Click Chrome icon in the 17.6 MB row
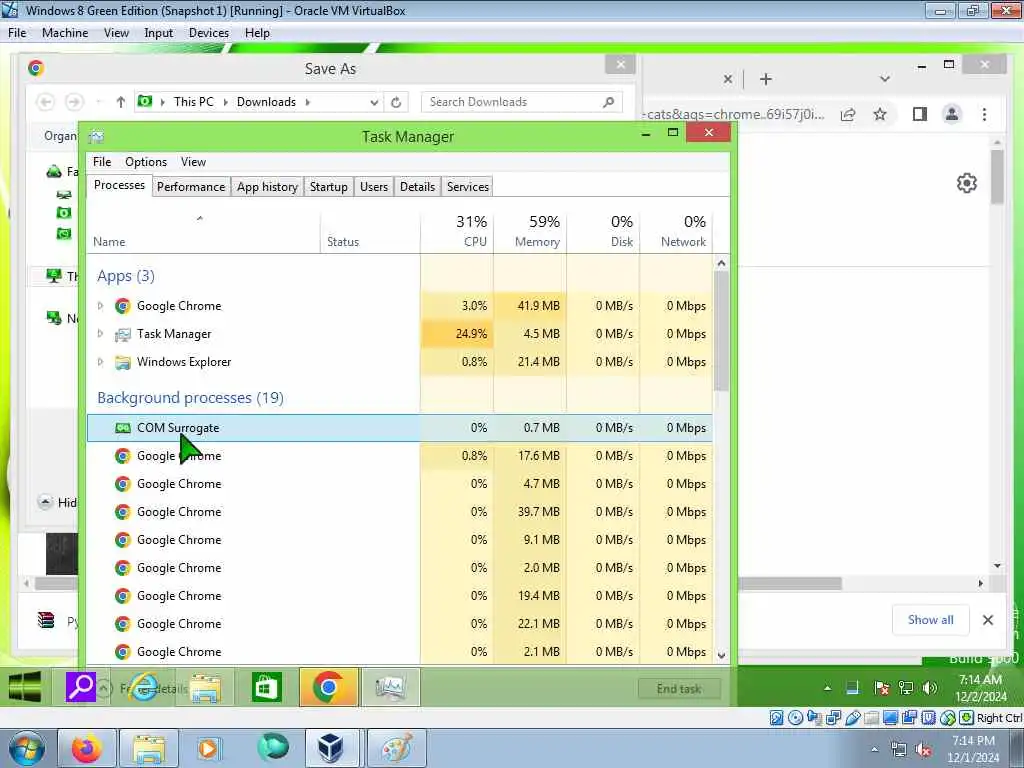1024x768 pixels. (x=122, y=456)
